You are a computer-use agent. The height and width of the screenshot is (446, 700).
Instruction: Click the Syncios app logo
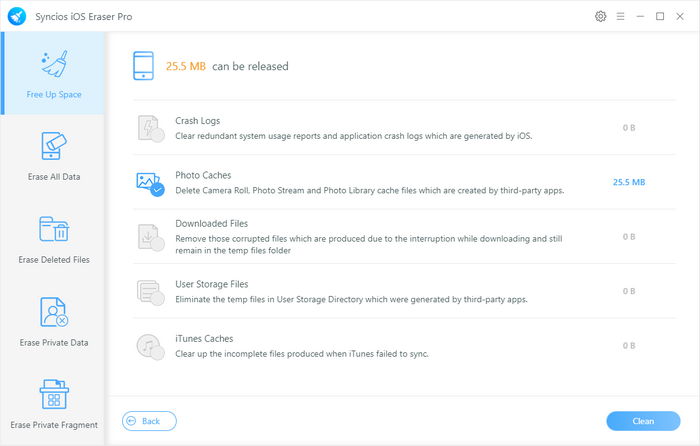point(17,17)
